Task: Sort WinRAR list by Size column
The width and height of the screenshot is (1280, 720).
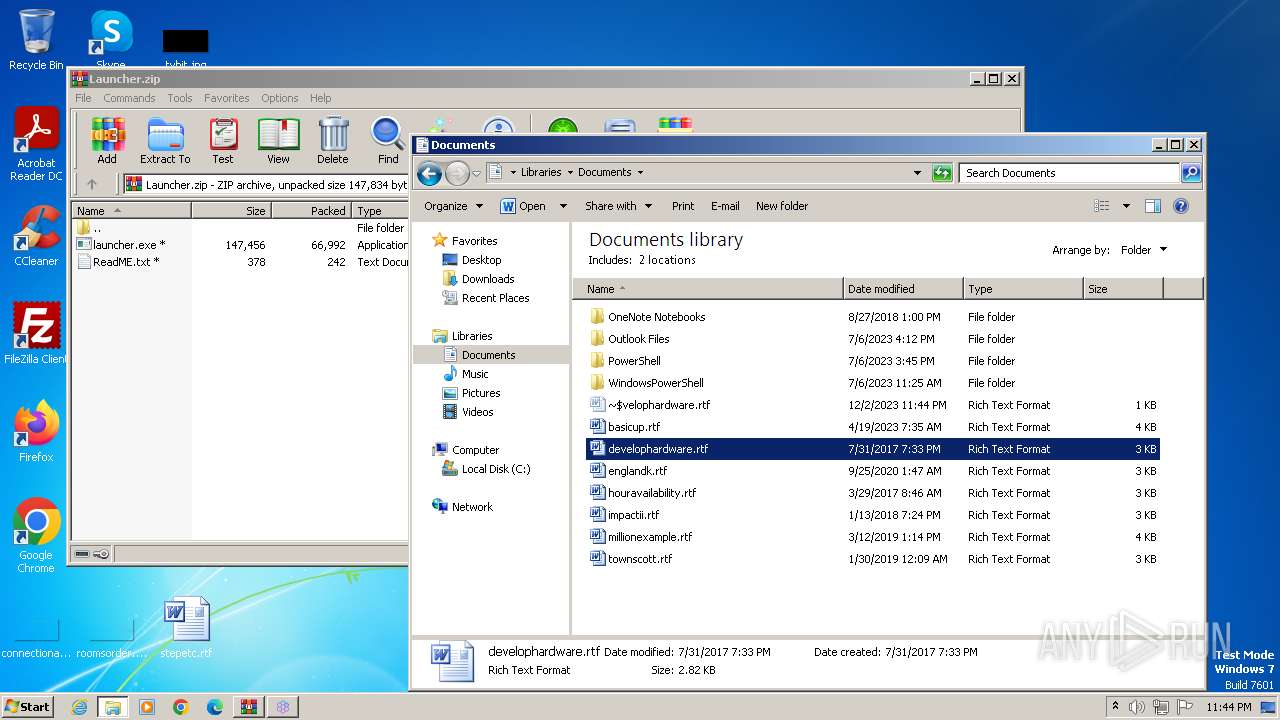Action: click(231, 211)
